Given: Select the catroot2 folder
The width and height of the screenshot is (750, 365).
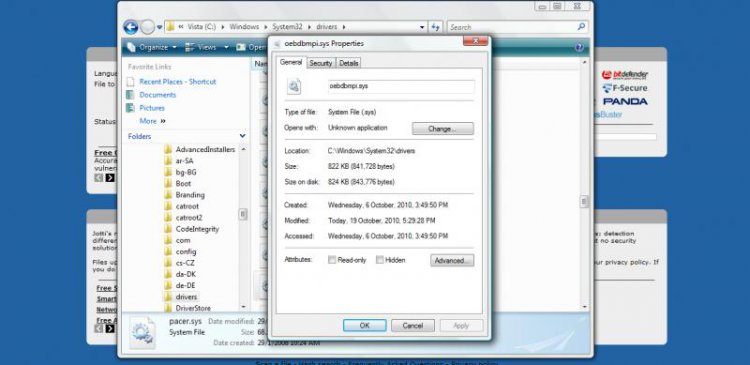Looking at the screenshot, I should (x=189, y=218).
